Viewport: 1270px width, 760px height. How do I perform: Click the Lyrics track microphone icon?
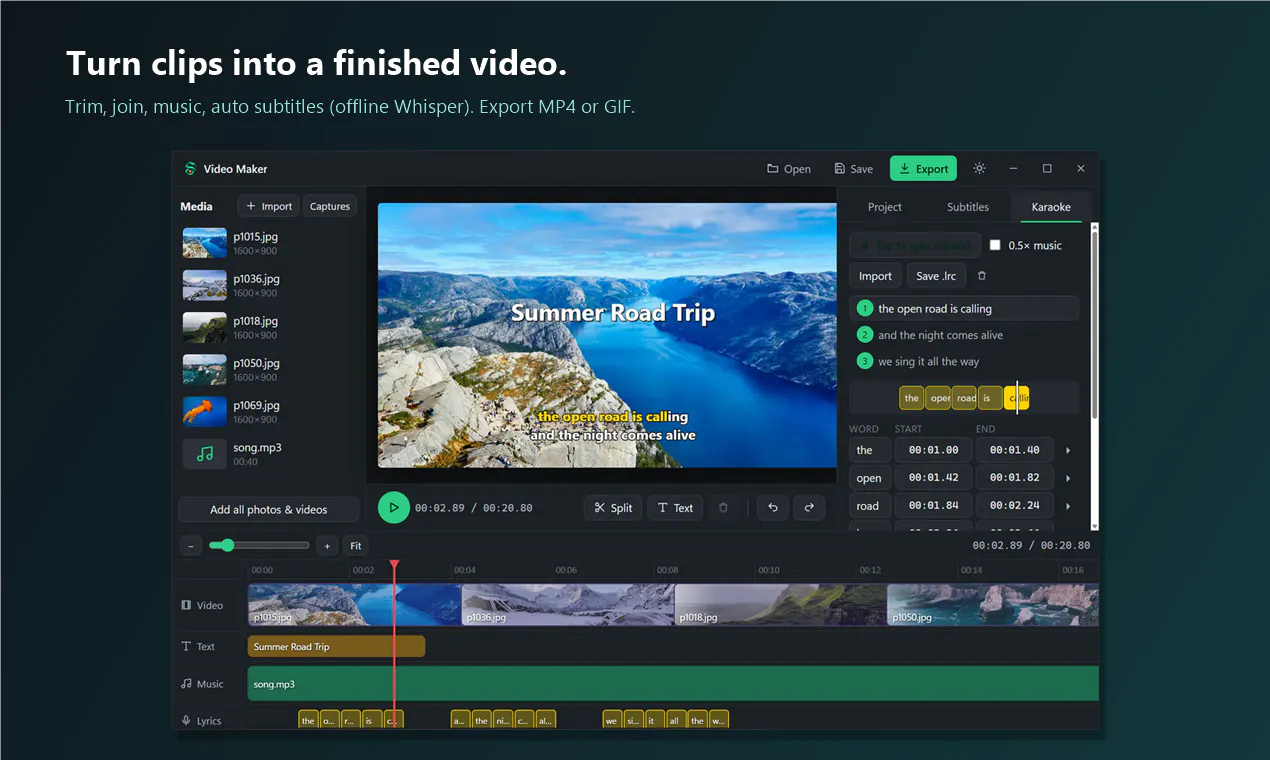186,721
